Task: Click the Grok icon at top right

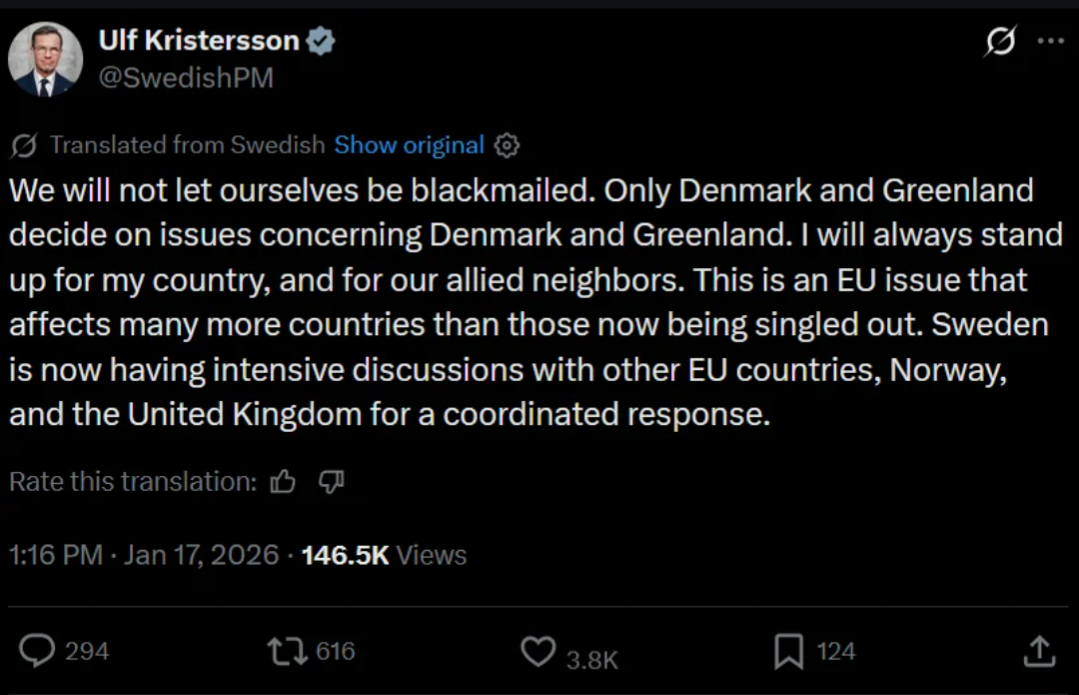Action: click(1001, 42)
